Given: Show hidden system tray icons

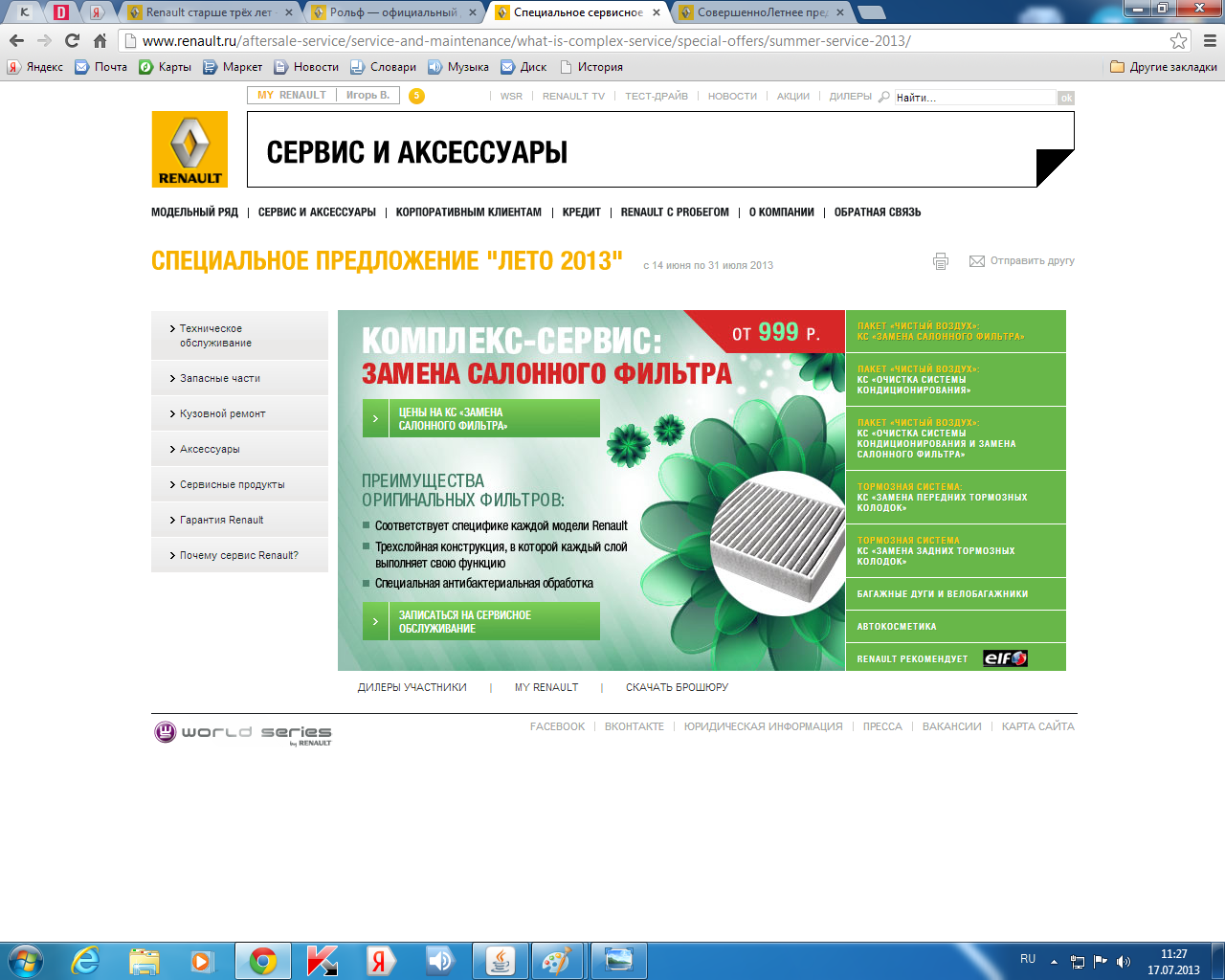Looking at the screenshot, I should (1054, 961).
